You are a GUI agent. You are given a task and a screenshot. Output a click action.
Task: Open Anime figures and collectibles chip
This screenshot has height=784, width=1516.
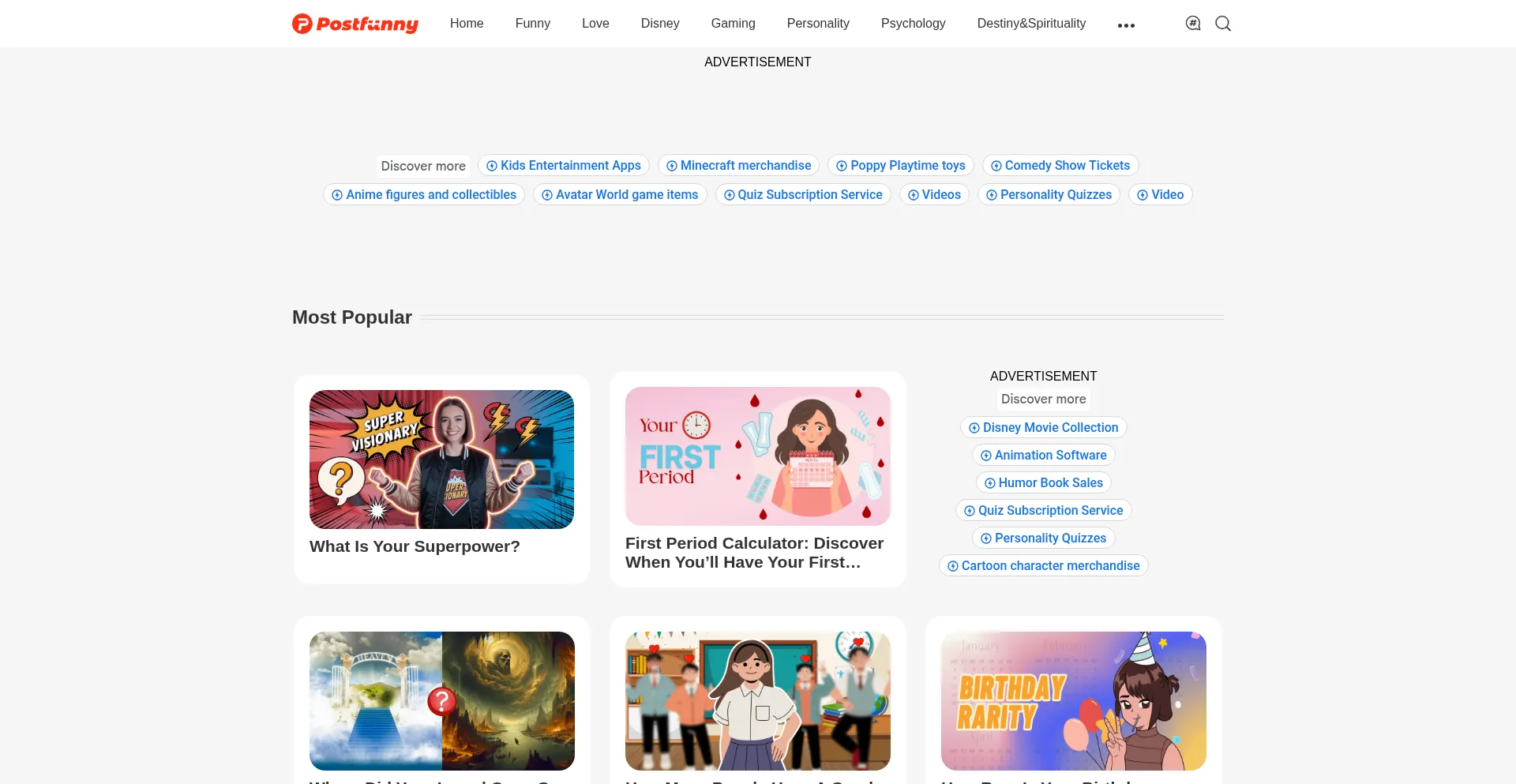pyautogui.click(x=424, y=195)
